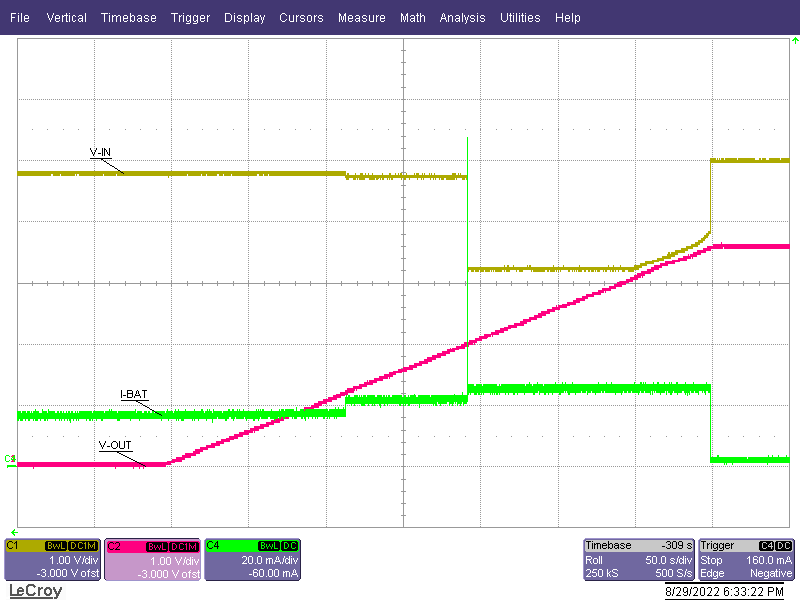The height and width of the screenshot is (600, 800).
Task: Open the Display menu
Action: coord(245,18)
